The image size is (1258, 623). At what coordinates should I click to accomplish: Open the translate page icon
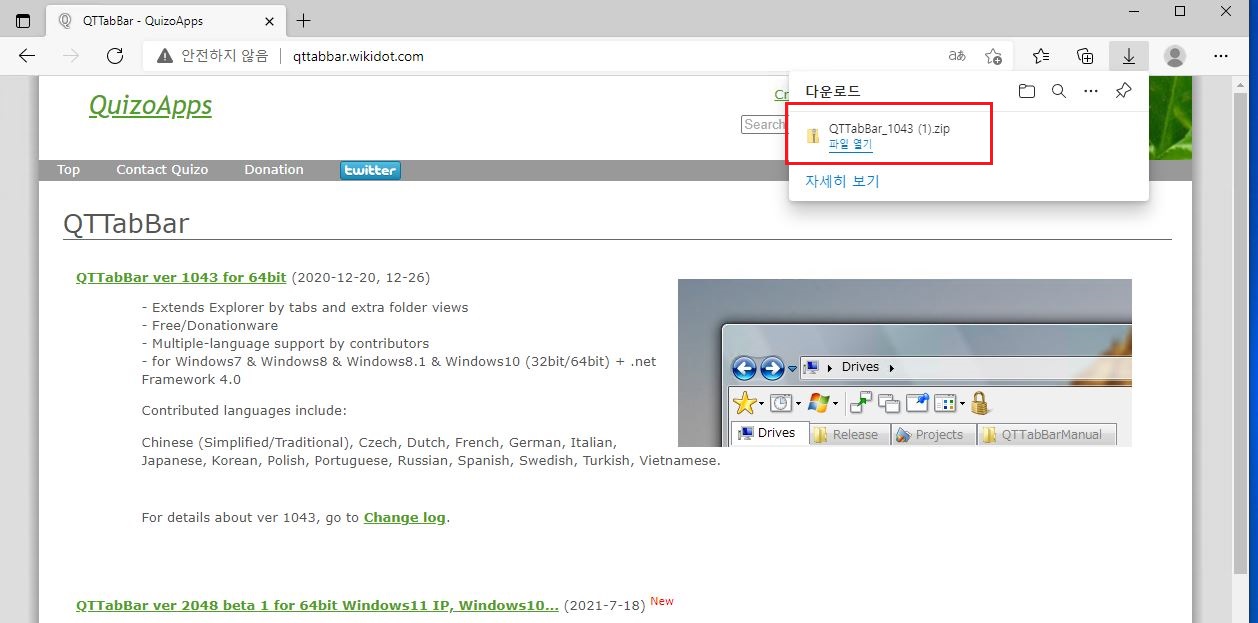pyautogui.click(x=957, y=56)
